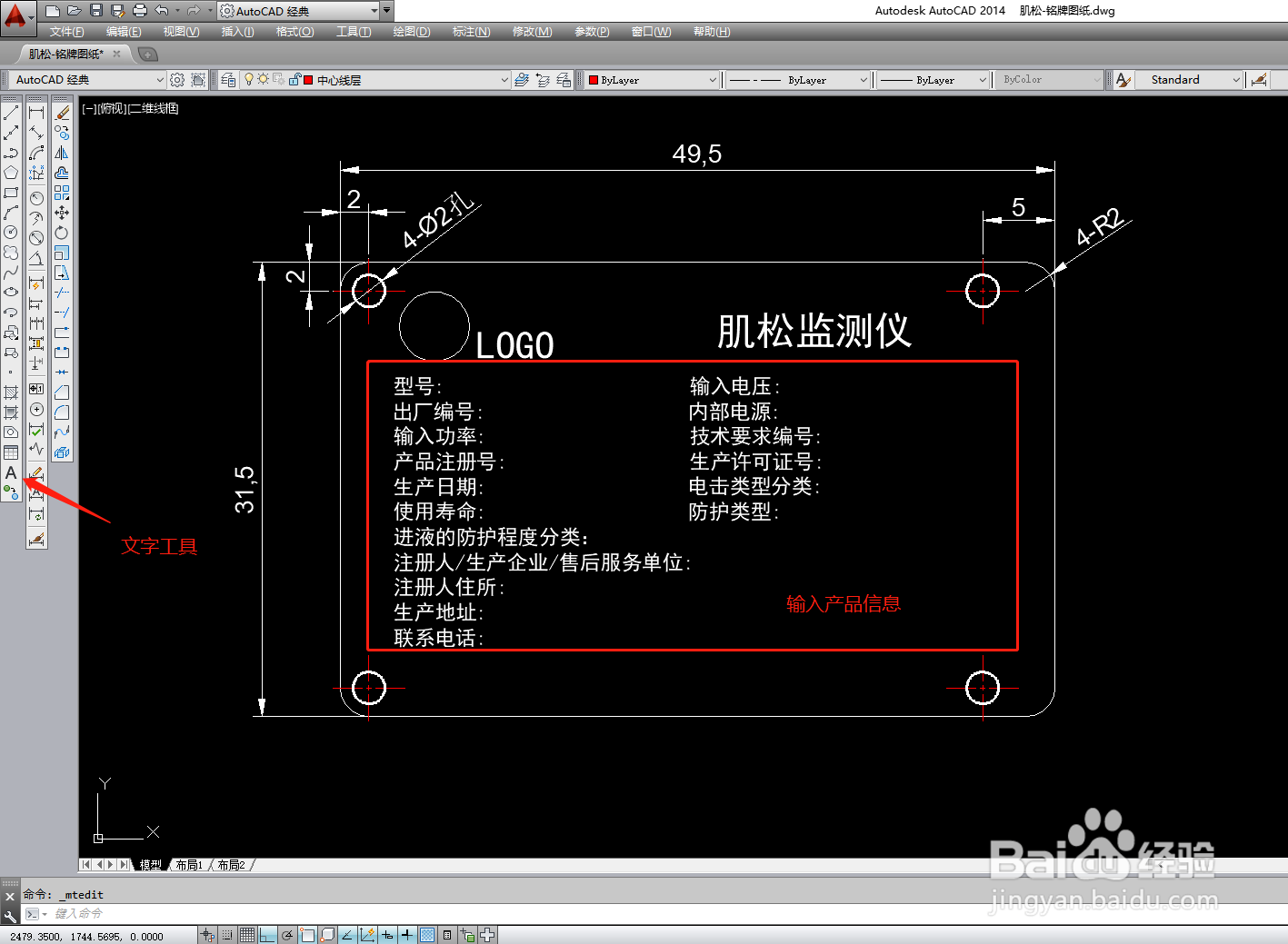This screenshot has width=1288, height=944.
Task: Open the 绘图(D) menu
Action: click(x=411, y=32)
